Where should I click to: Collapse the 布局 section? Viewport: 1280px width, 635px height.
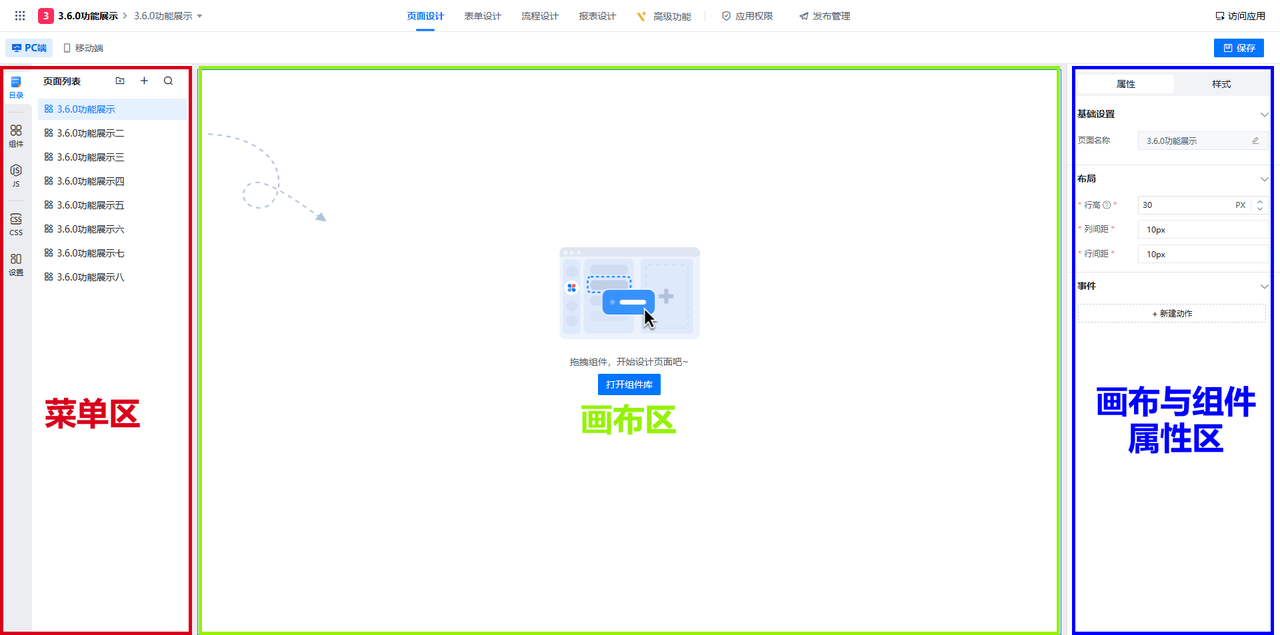1264,179
